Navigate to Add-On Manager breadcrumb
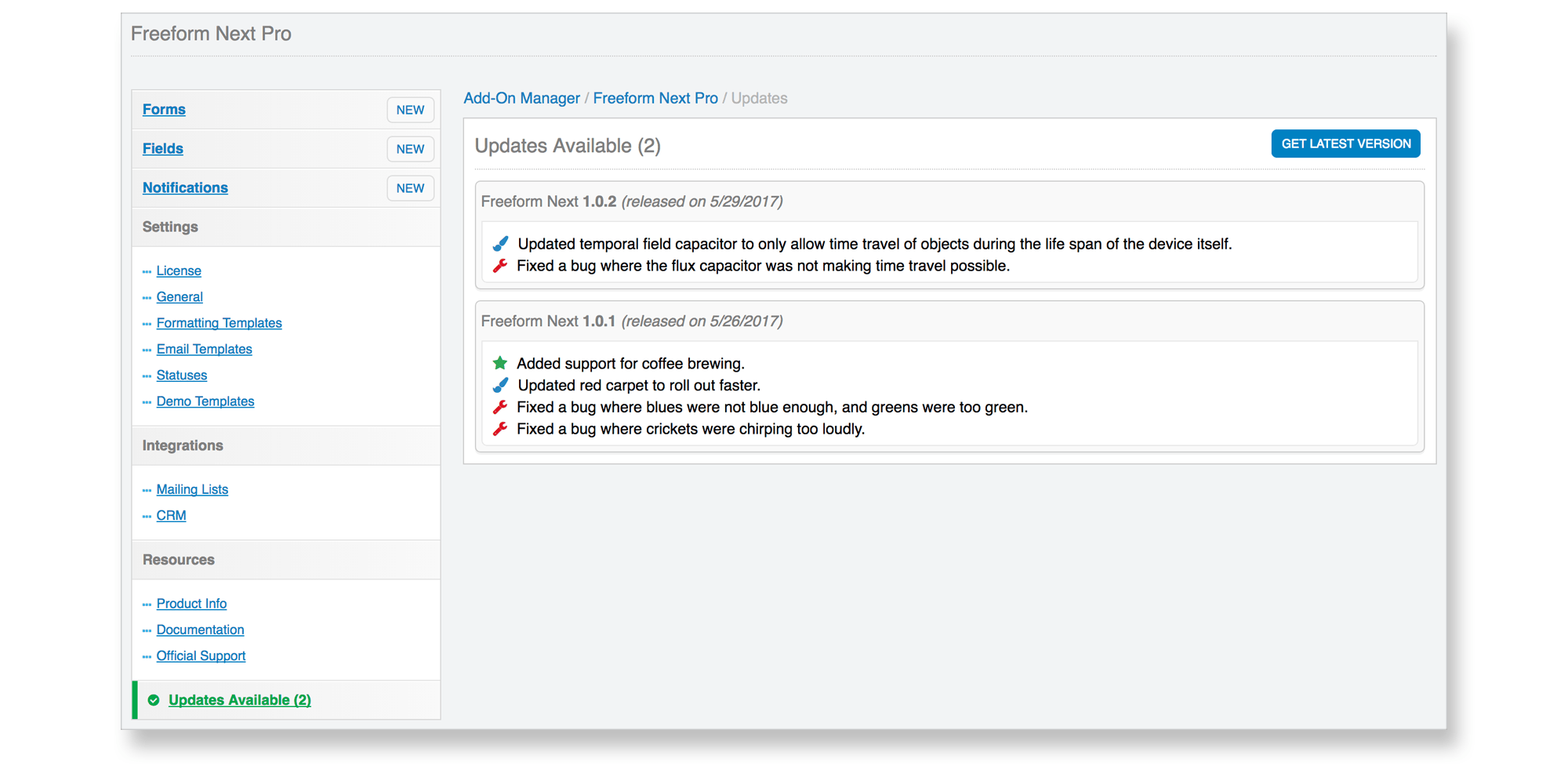The width and height of the screenshot is (1568, 784). (521, 98)
